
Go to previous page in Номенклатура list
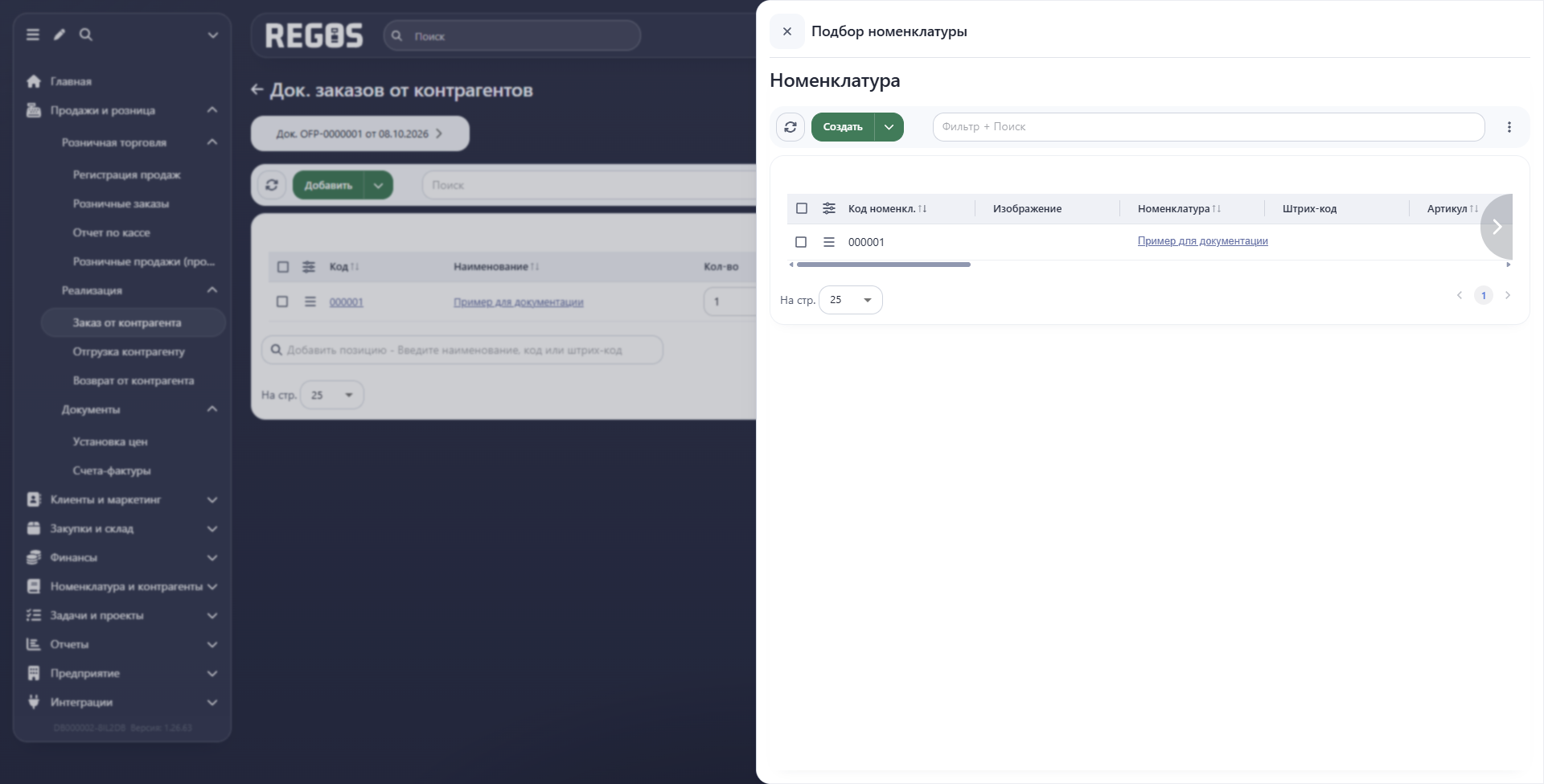click(1460, 295)
